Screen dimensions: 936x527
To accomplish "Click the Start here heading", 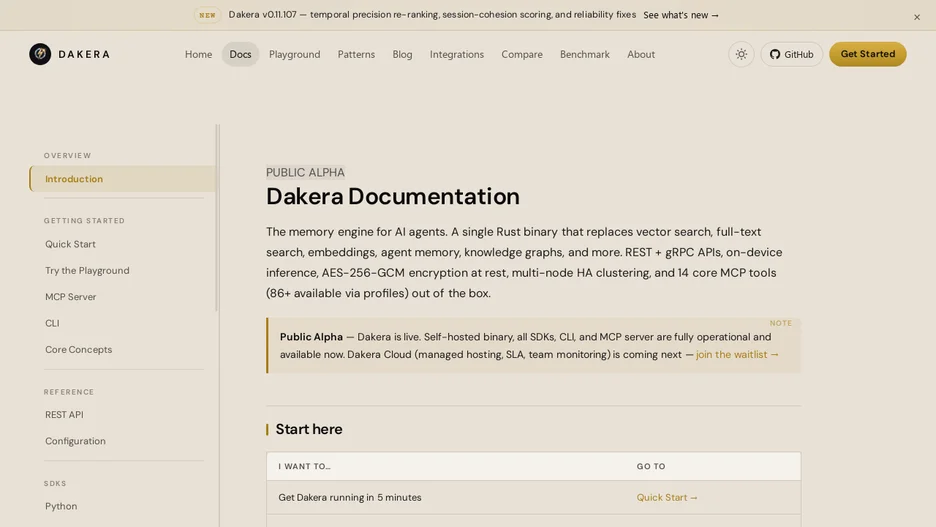I will [309, 429].
